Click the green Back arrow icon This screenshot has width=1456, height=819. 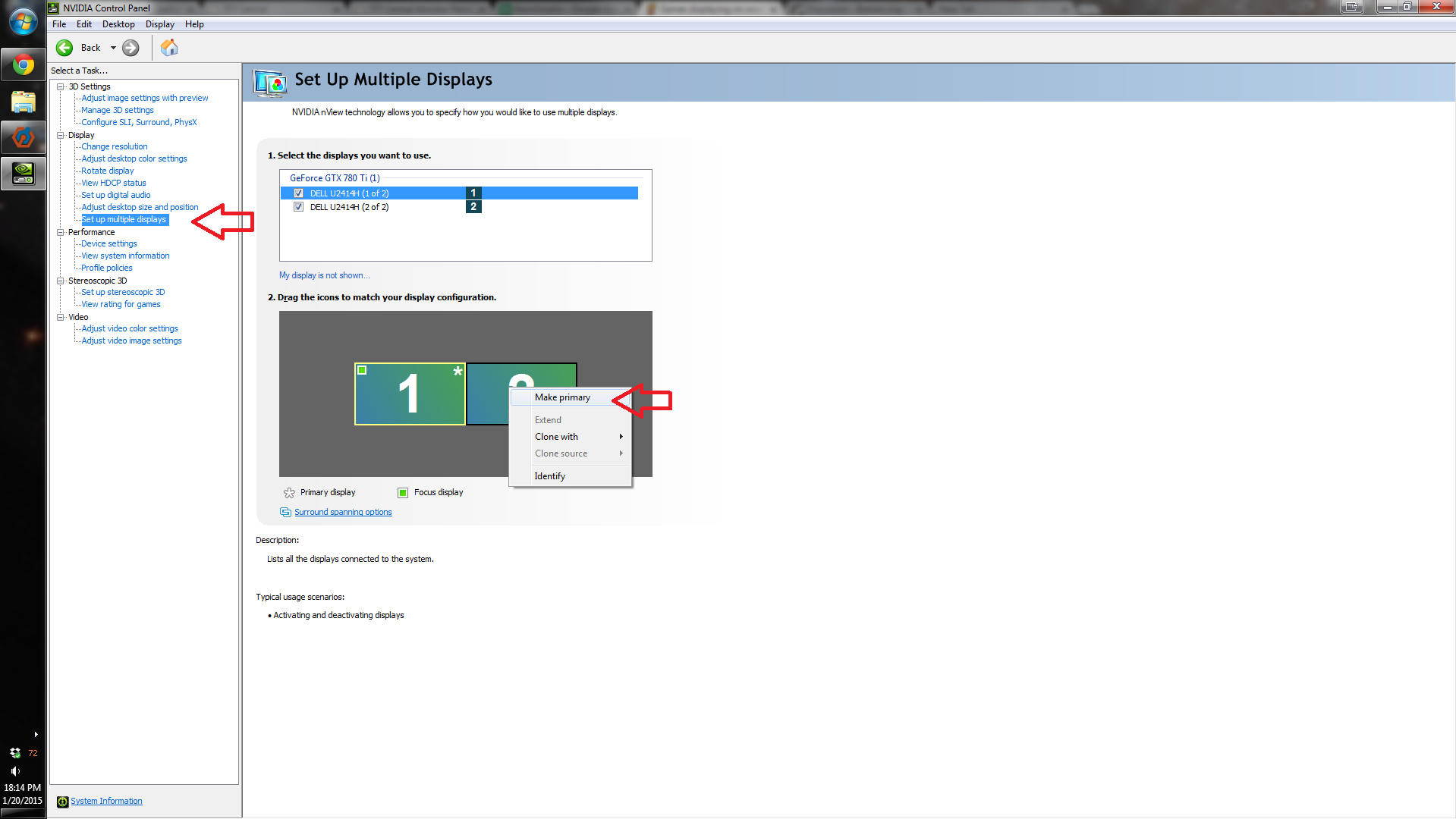[x=65, y=48]
